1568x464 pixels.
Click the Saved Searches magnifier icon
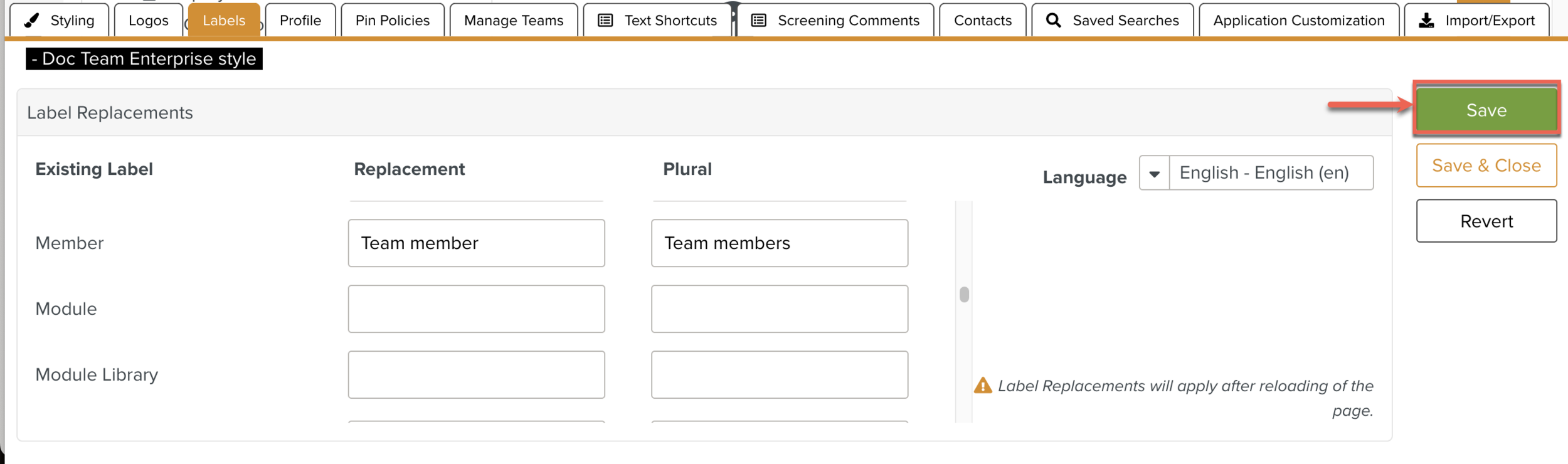point(1054,21)
